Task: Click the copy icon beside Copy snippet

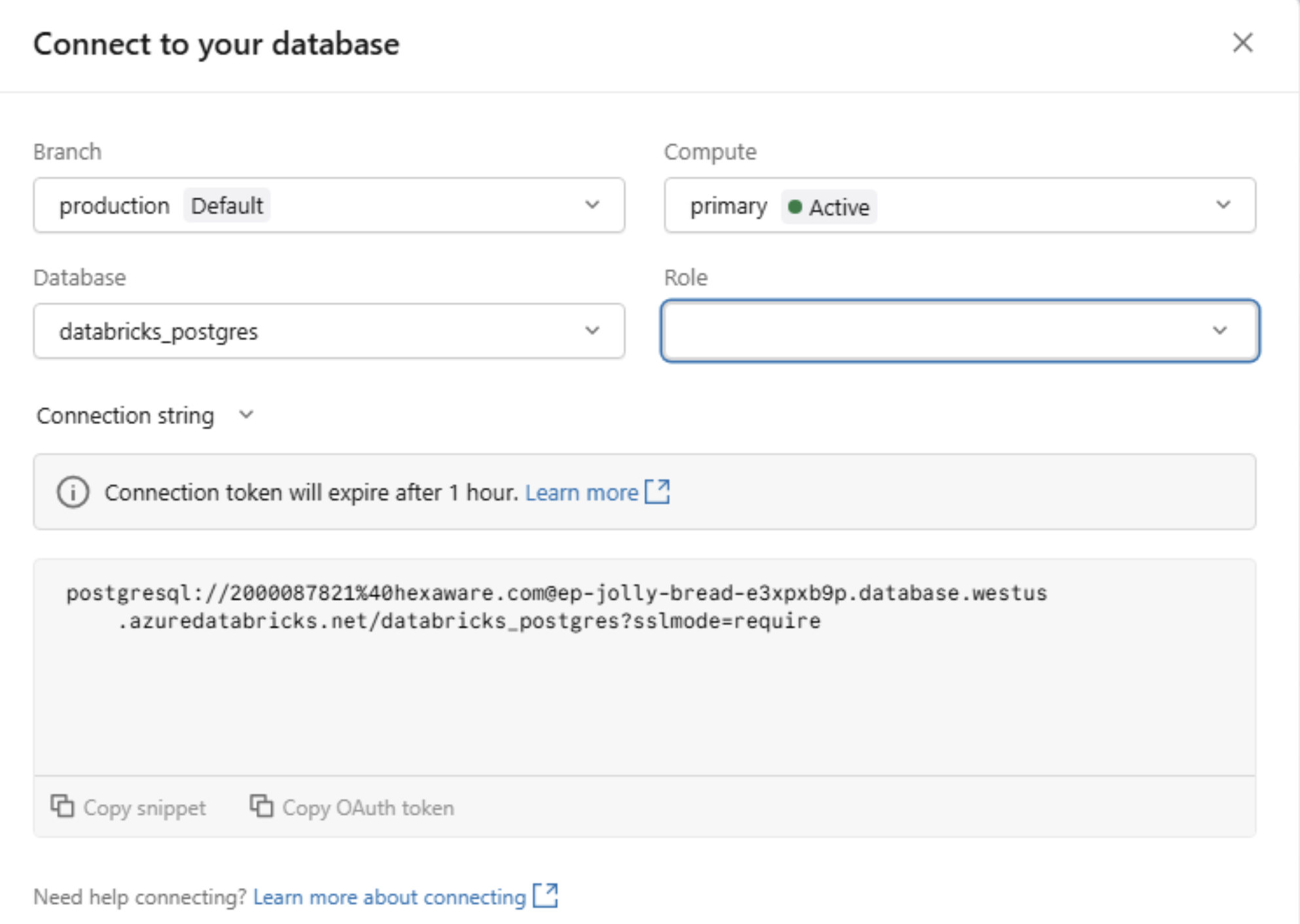Action: pyautogui.click(x=62, y=806)
